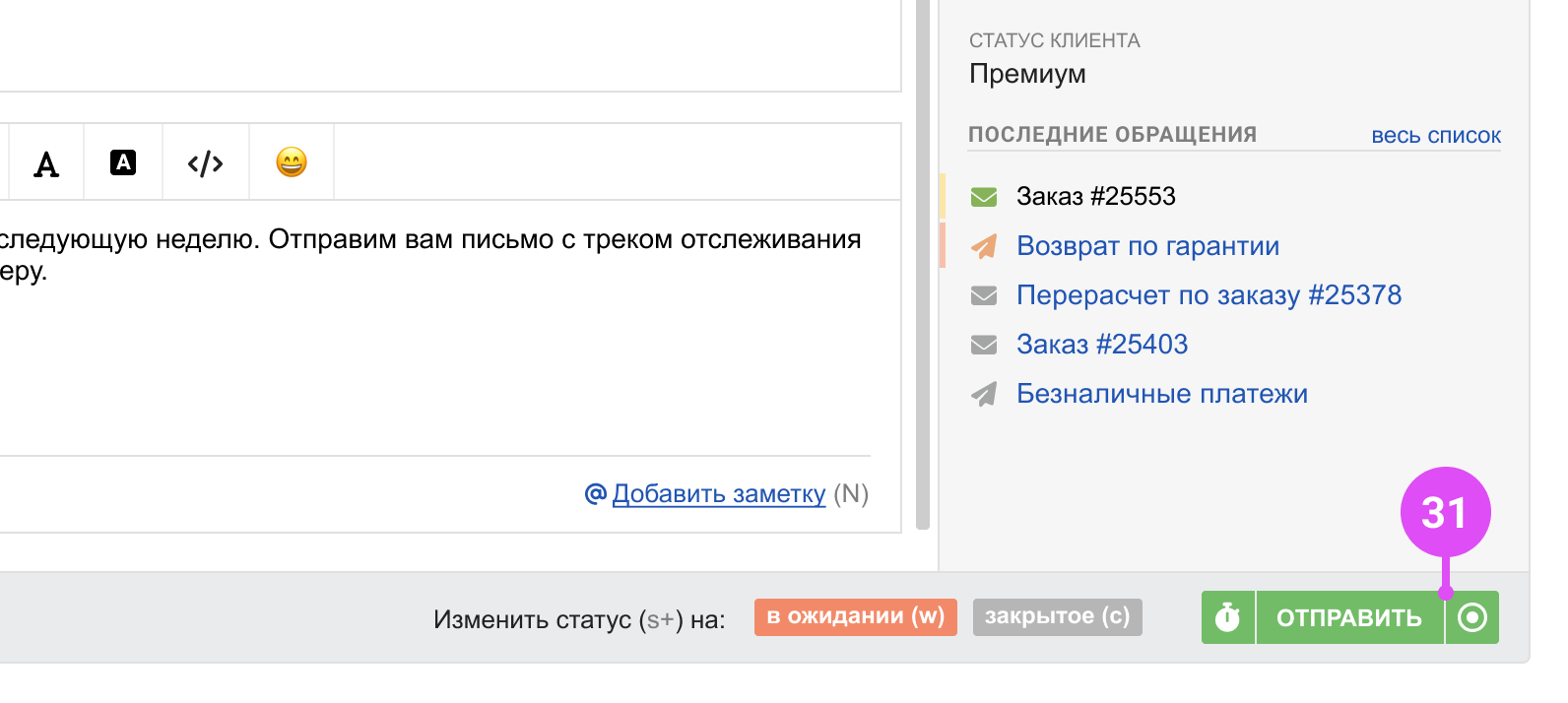Click the green envelope icon for Заказ #25553
Viewport: 1568px width, 703px height.
pyautogui.click(x=984, y=197)
